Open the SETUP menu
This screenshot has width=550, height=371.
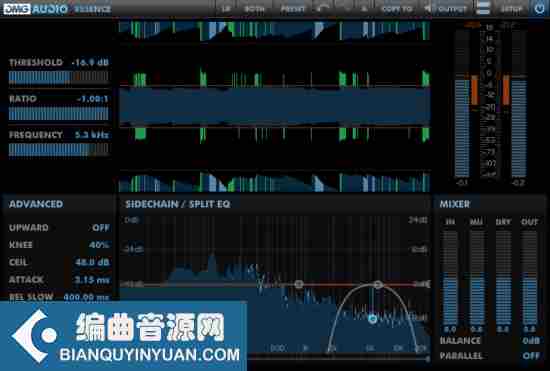coord(511,9)
